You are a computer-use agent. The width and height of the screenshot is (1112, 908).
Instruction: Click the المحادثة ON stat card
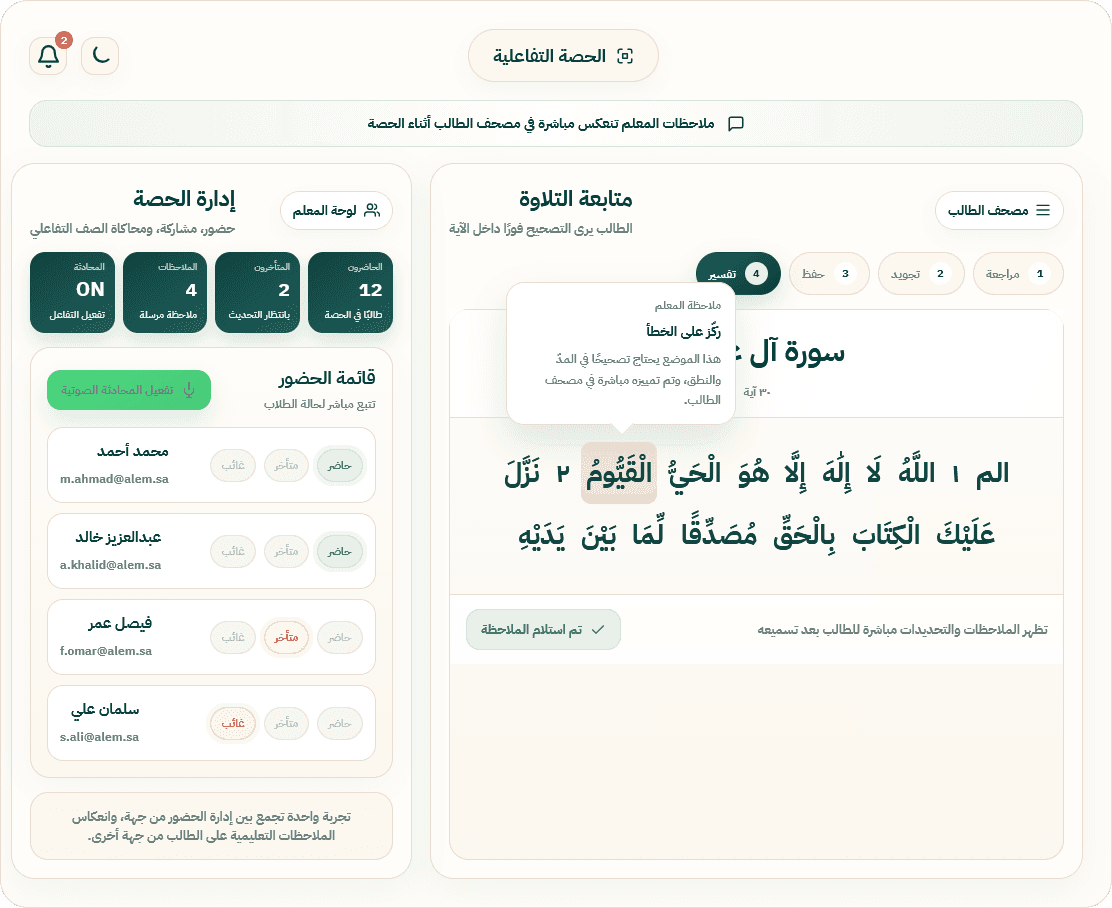click(72, 292)
